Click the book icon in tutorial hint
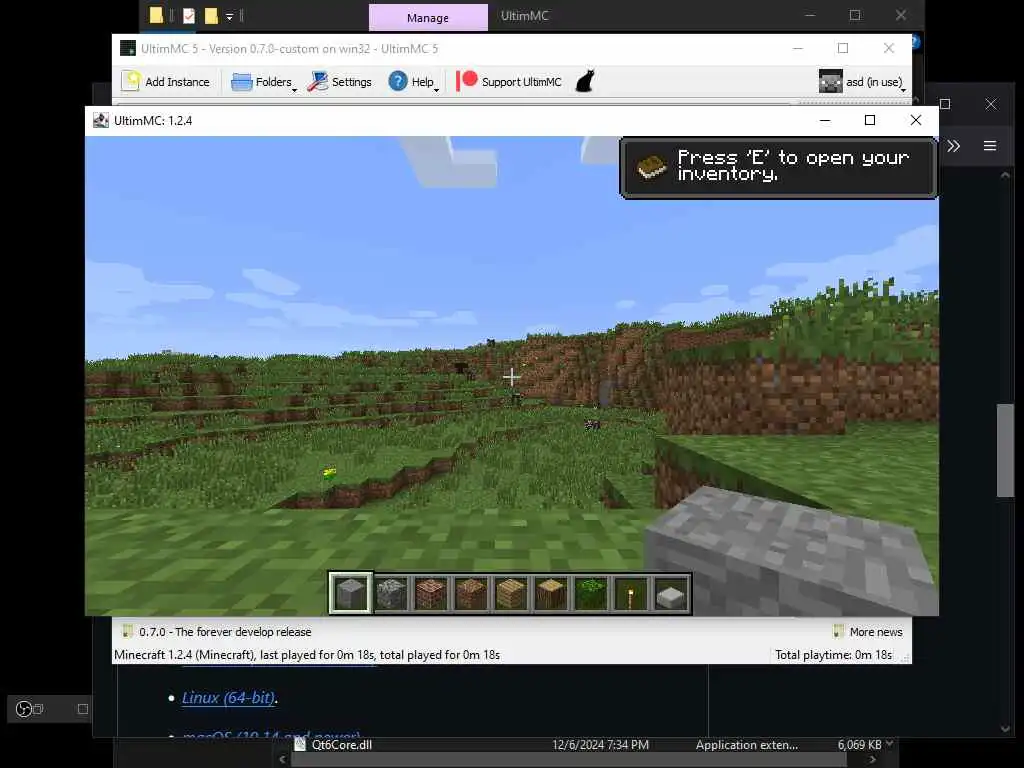This screenshot has height=768, width=1024. click(651, 167)
